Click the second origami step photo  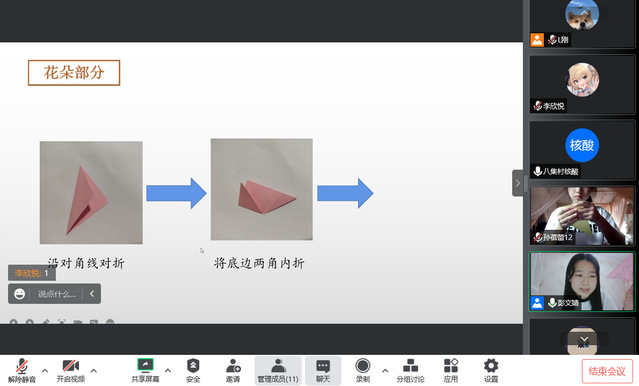coord(262,189)
